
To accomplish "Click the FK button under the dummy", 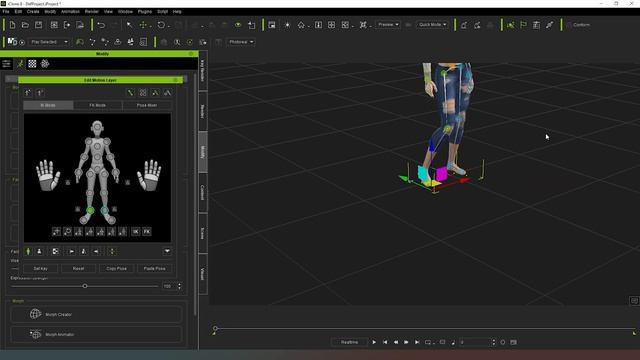I will coord(147,231).
